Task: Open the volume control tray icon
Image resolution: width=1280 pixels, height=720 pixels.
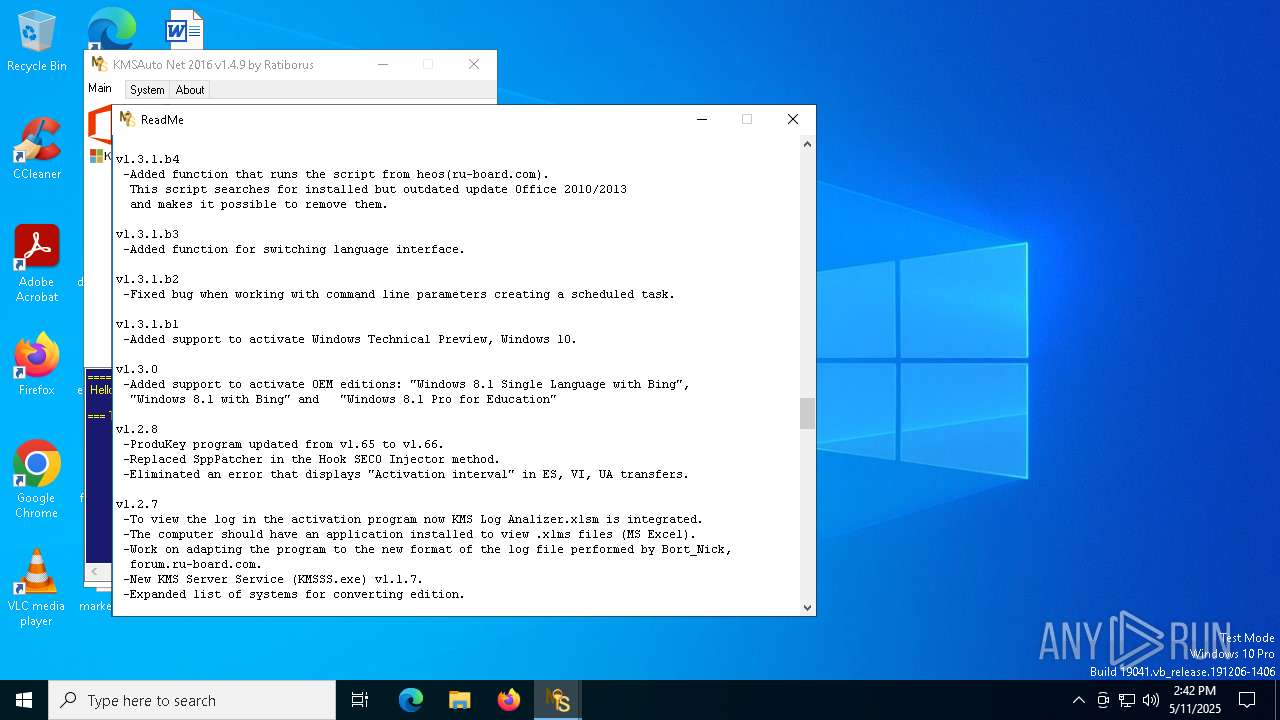Action: [1151, 700]
